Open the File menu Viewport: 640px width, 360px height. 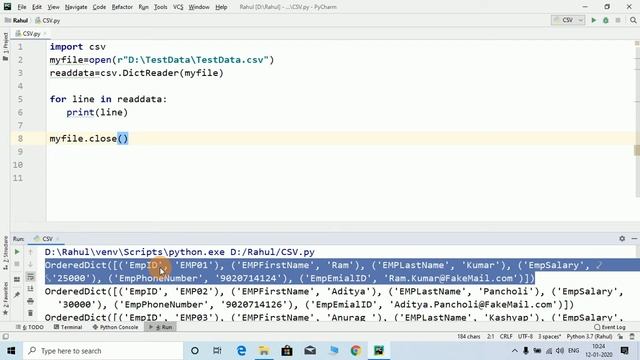[x=22, y=7]
